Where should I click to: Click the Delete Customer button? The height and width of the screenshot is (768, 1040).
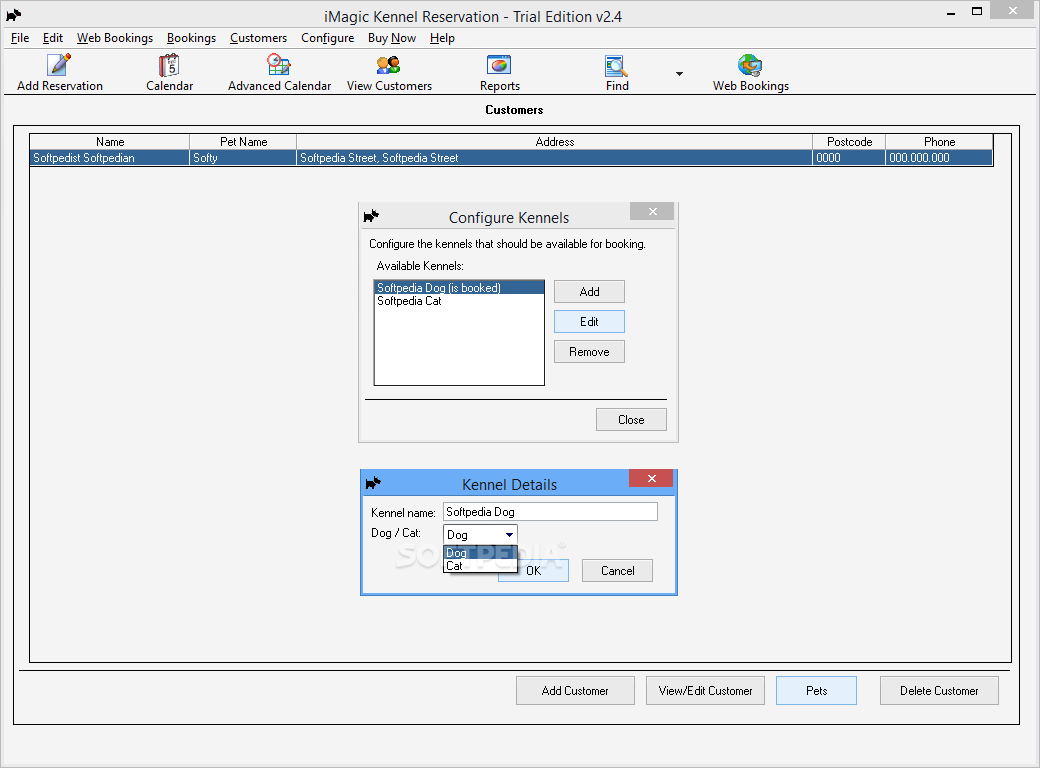click(939, 690)
